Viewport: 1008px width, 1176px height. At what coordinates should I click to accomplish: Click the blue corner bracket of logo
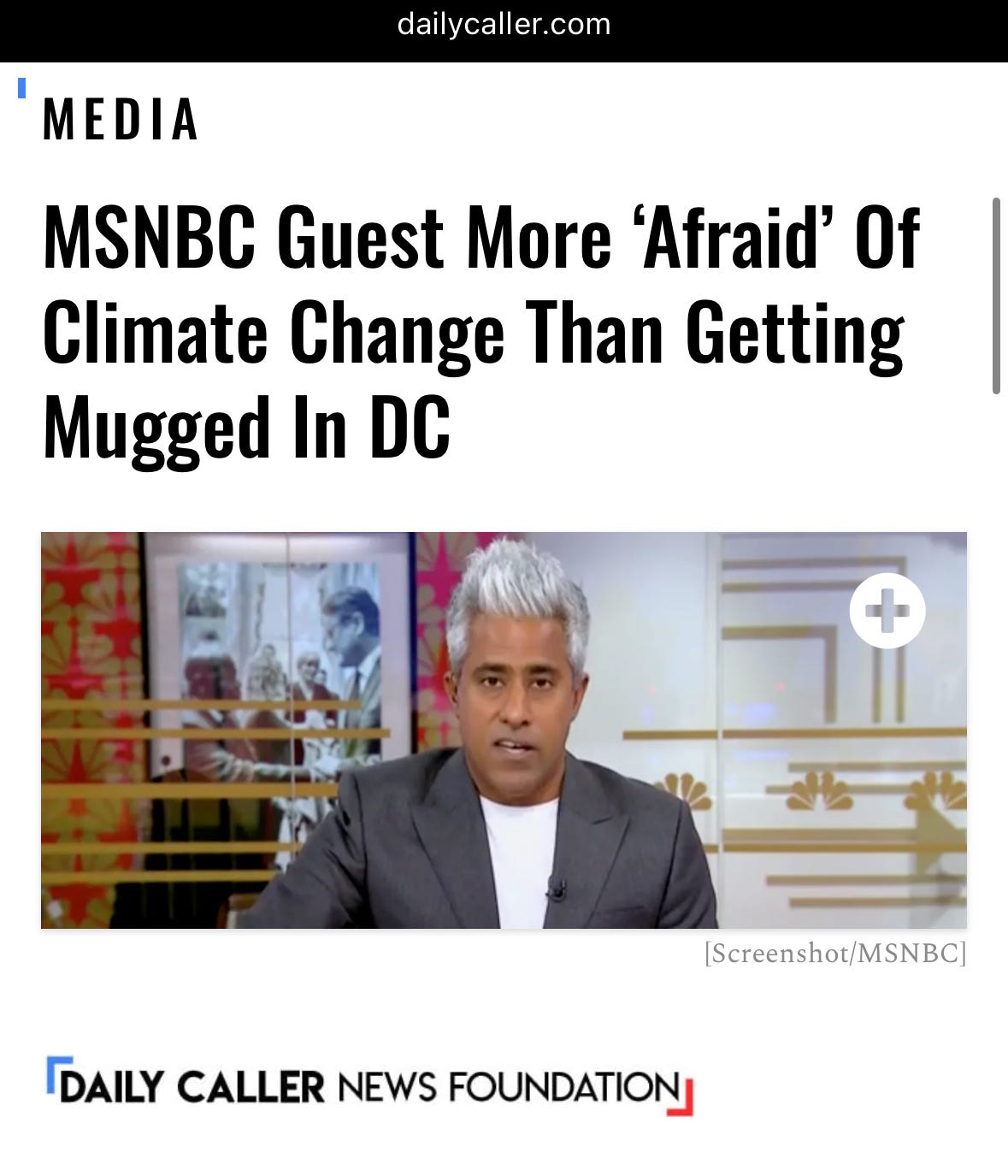pos(56,1069)
